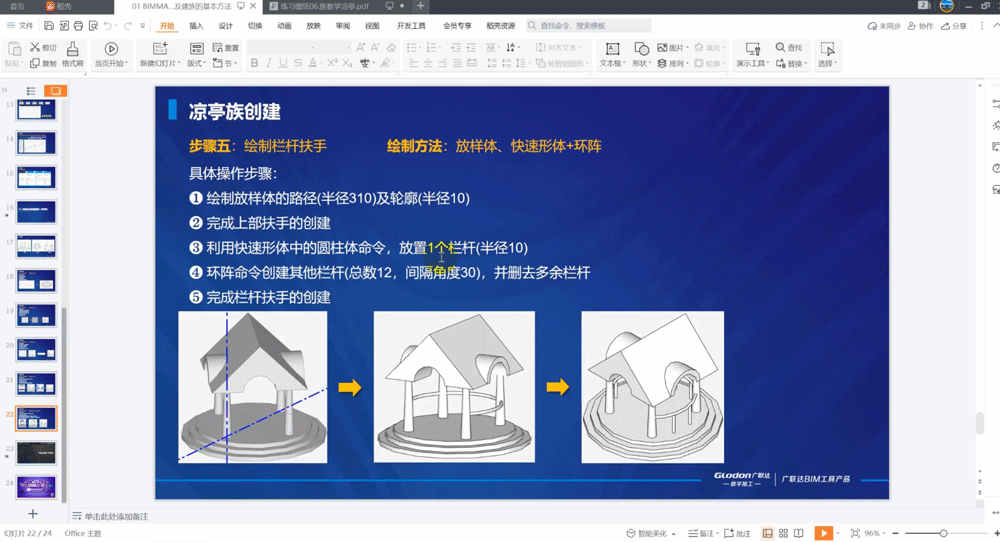Open the Shapes (形状) tool
This screenshot has width=1000, height=542.
(x=642, y=49)
